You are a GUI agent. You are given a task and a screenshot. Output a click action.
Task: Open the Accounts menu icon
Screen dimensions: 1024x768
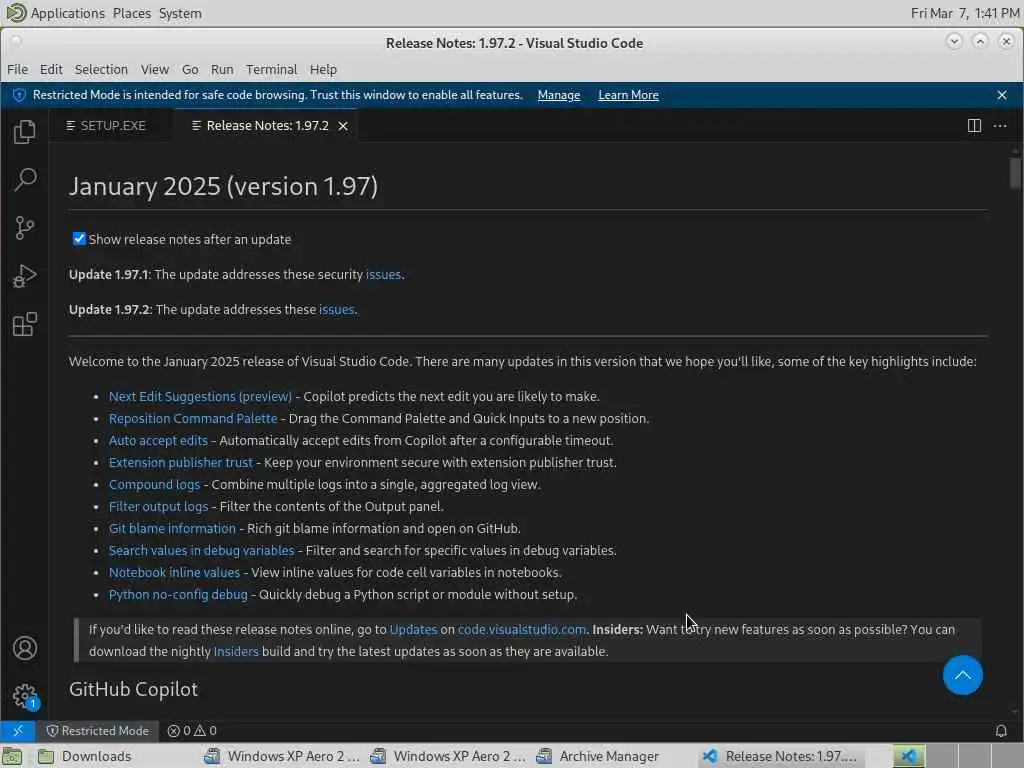[x=24, y=648]
